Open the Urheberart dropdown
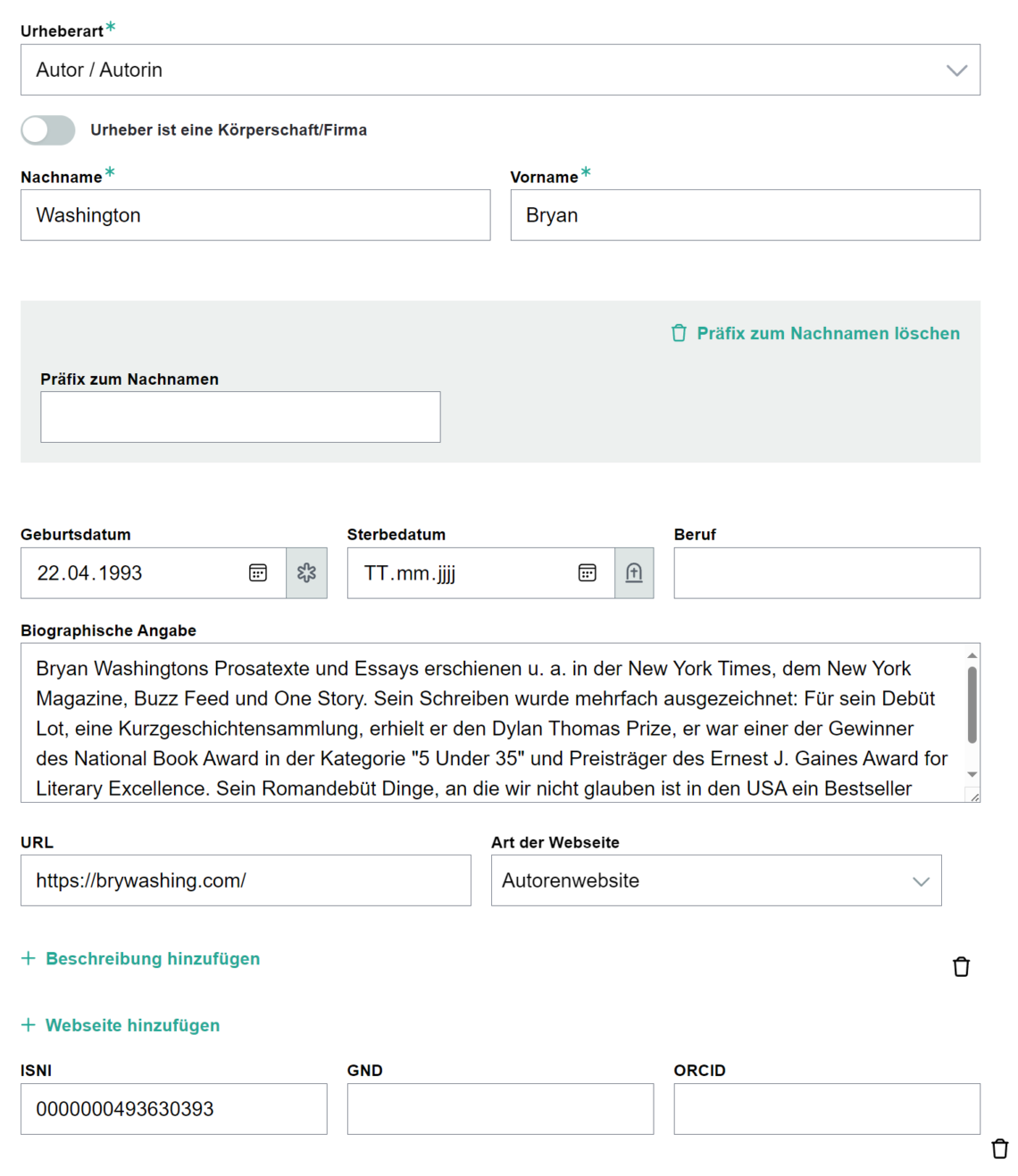Screen dimensions: 1018x1176 coord(500,70)
